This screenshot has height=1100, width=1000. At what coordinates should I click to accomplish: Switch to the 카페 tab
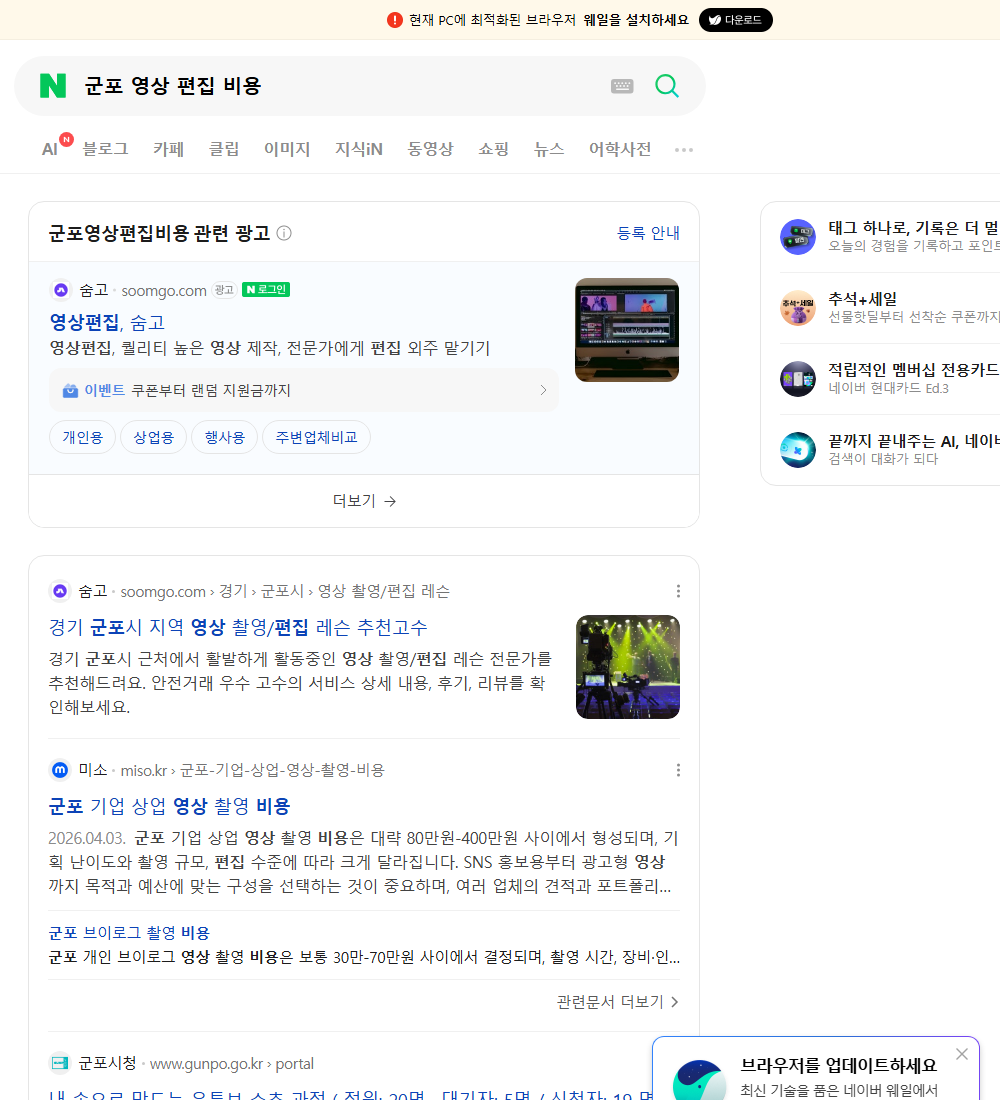168,149
